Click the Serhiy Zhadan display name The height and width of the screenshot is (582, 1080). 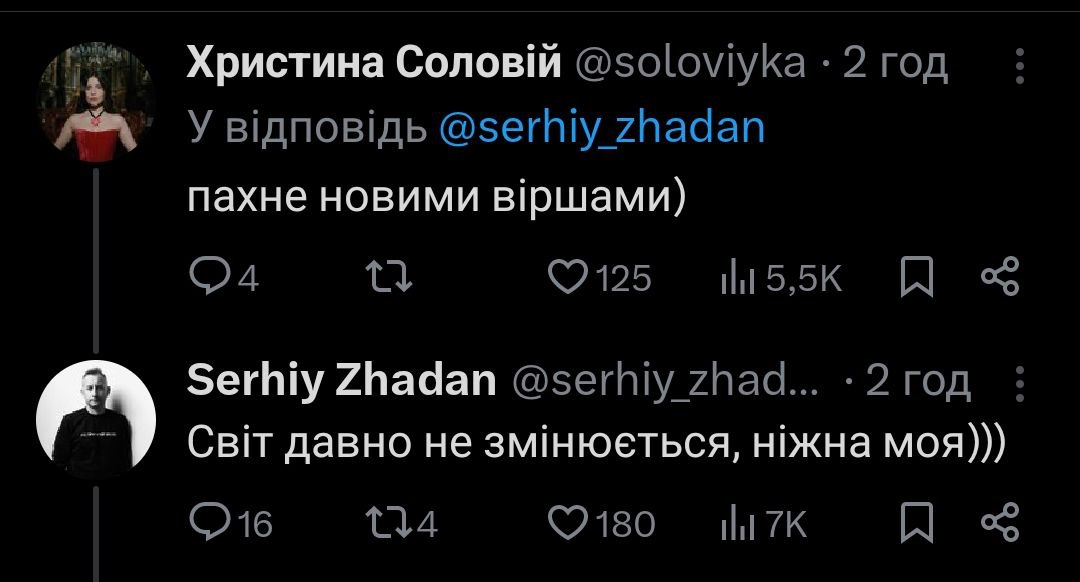[x=340, y=381]
